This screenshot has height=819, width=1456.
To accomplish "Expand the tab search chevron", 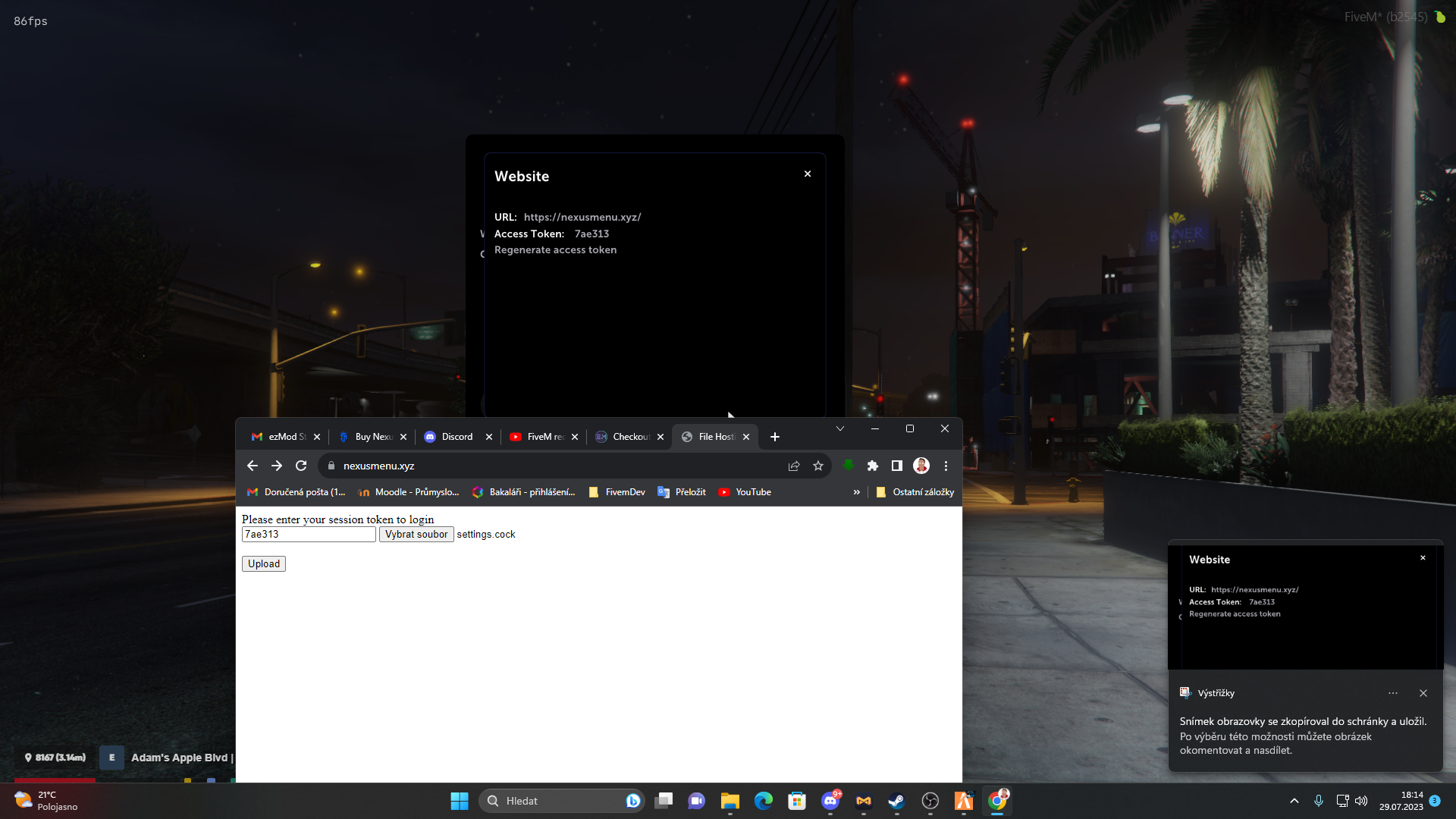I will [840, 428].
